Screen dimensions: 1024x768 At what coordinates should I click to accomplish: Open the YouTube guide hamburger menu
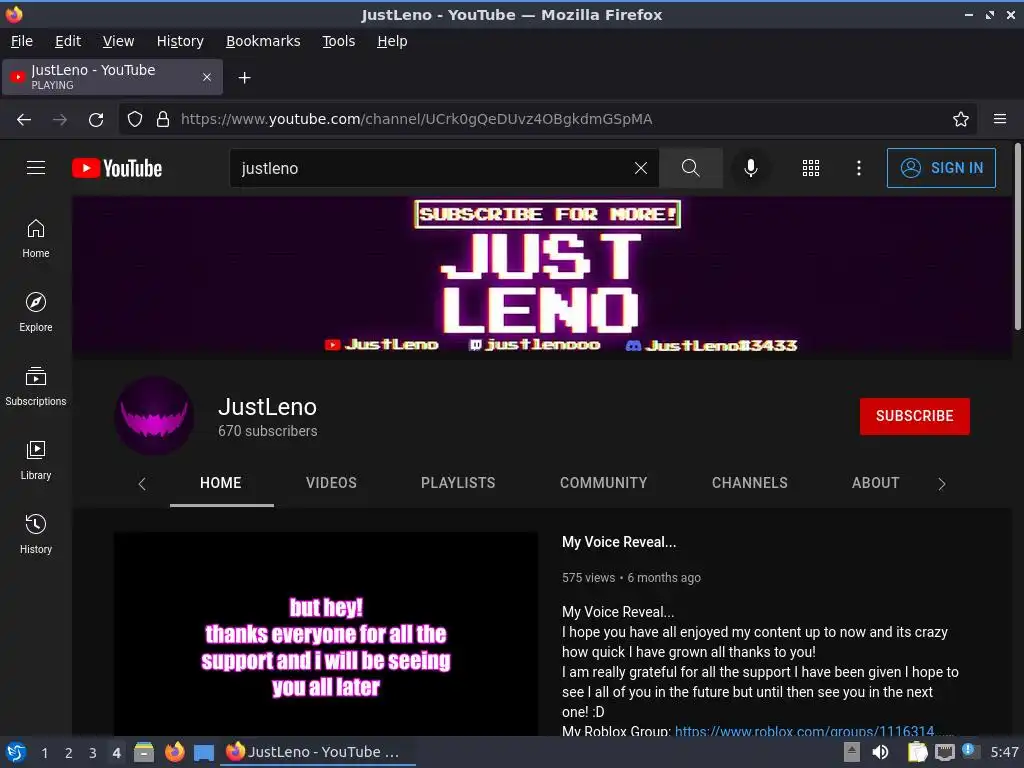click(x=36, y=168)
